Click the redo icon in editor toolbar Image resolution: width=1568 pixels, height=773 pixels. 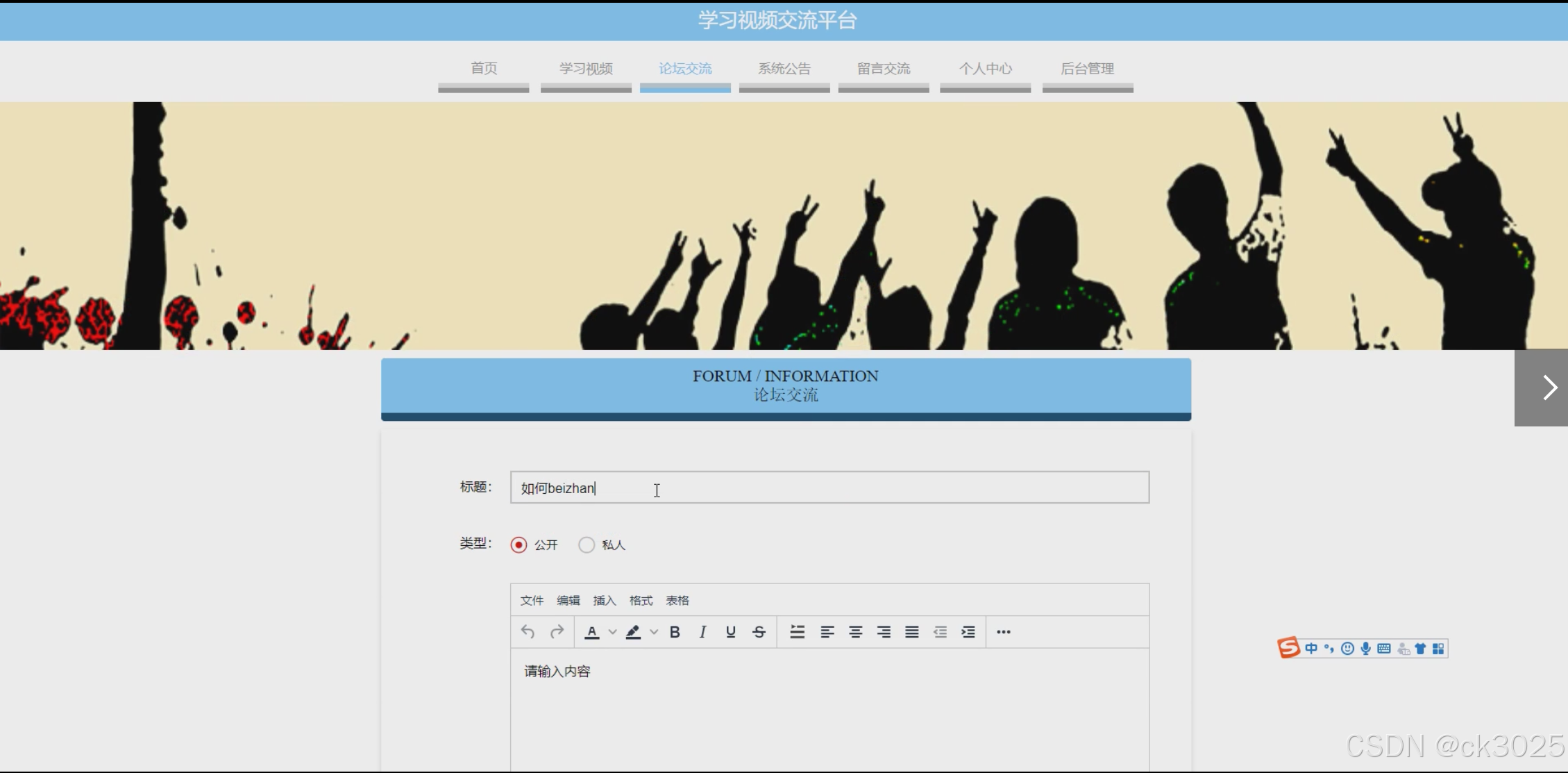pyautogui.click(x=557, y=632)
